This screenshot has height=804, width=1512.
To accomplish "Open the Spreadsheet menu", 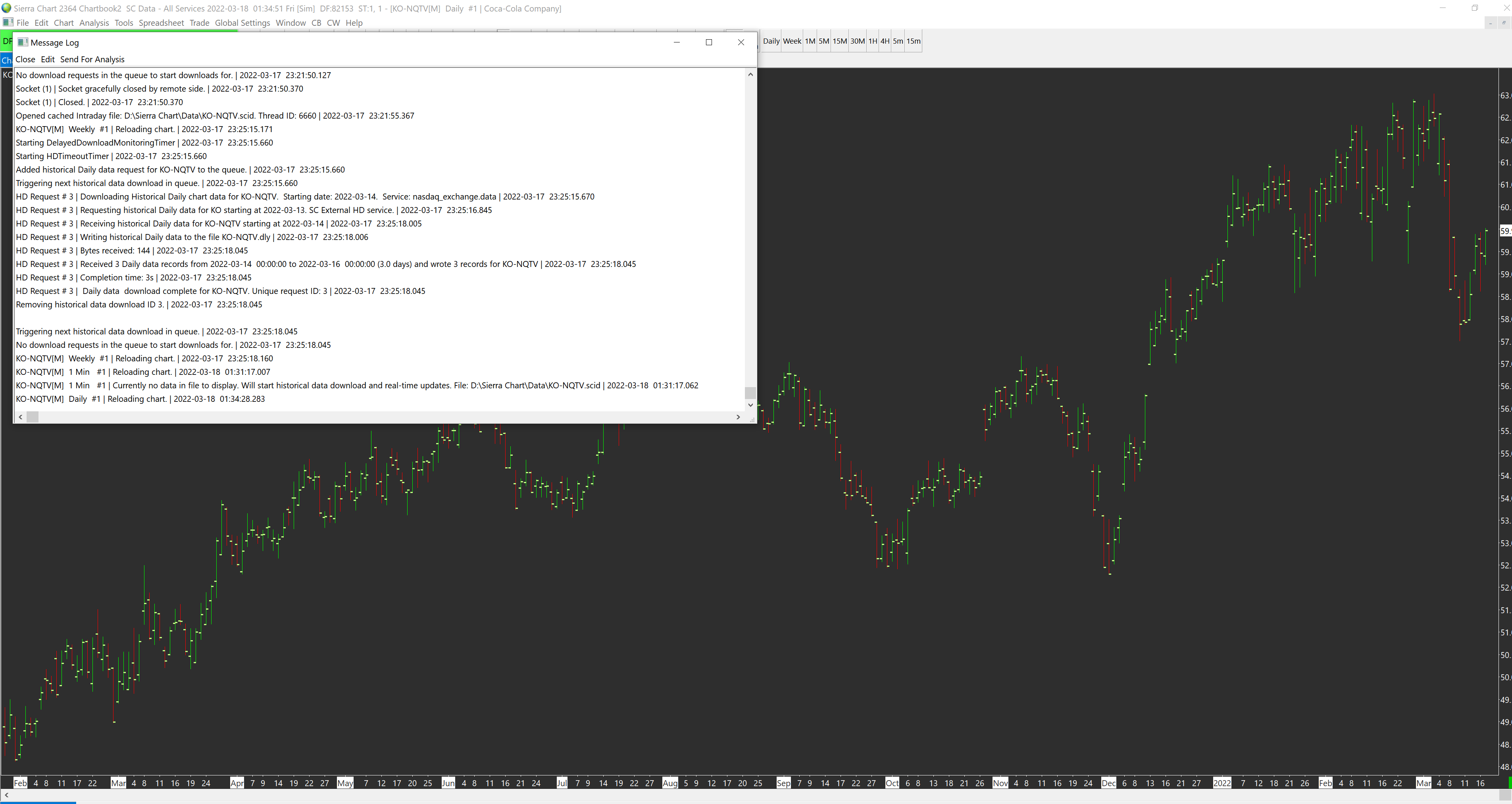I will click(161, 23).
